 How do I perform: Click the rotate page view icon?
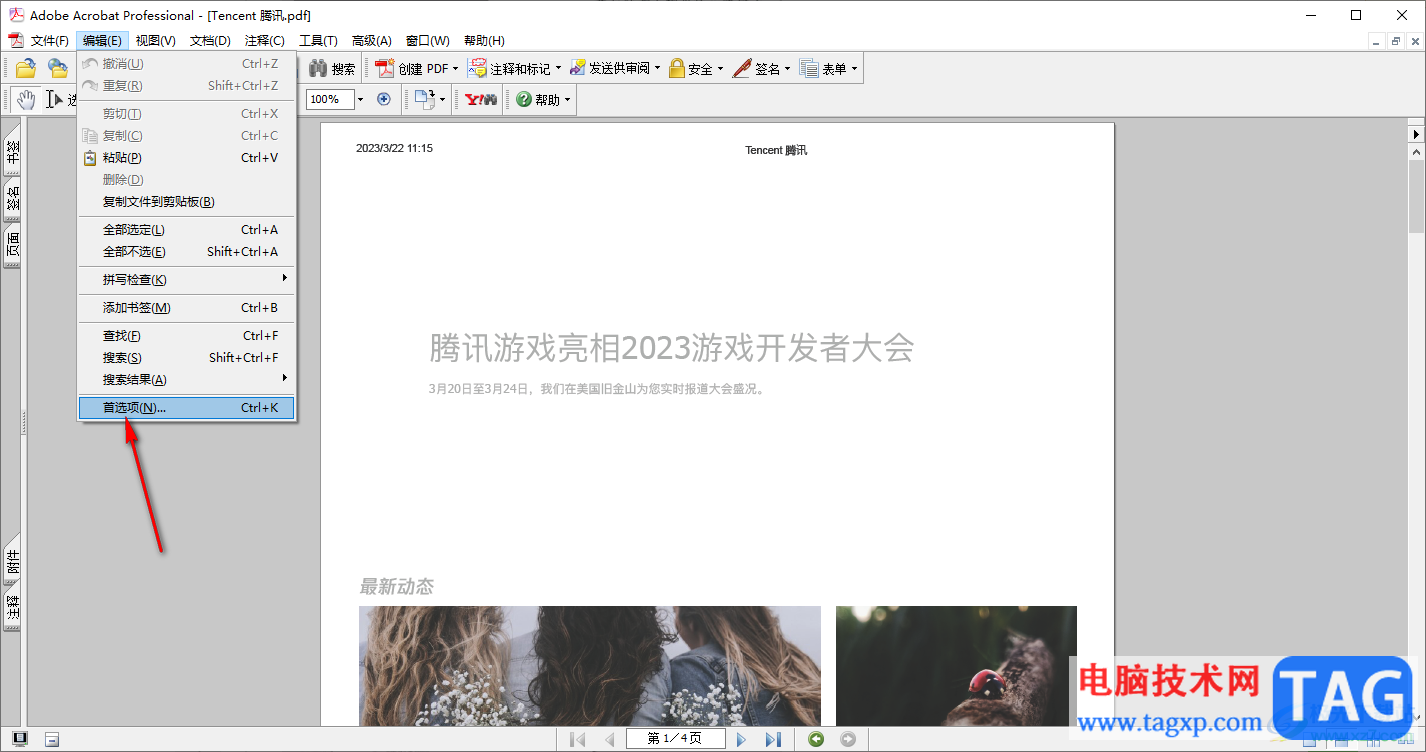tap(424, 99)
